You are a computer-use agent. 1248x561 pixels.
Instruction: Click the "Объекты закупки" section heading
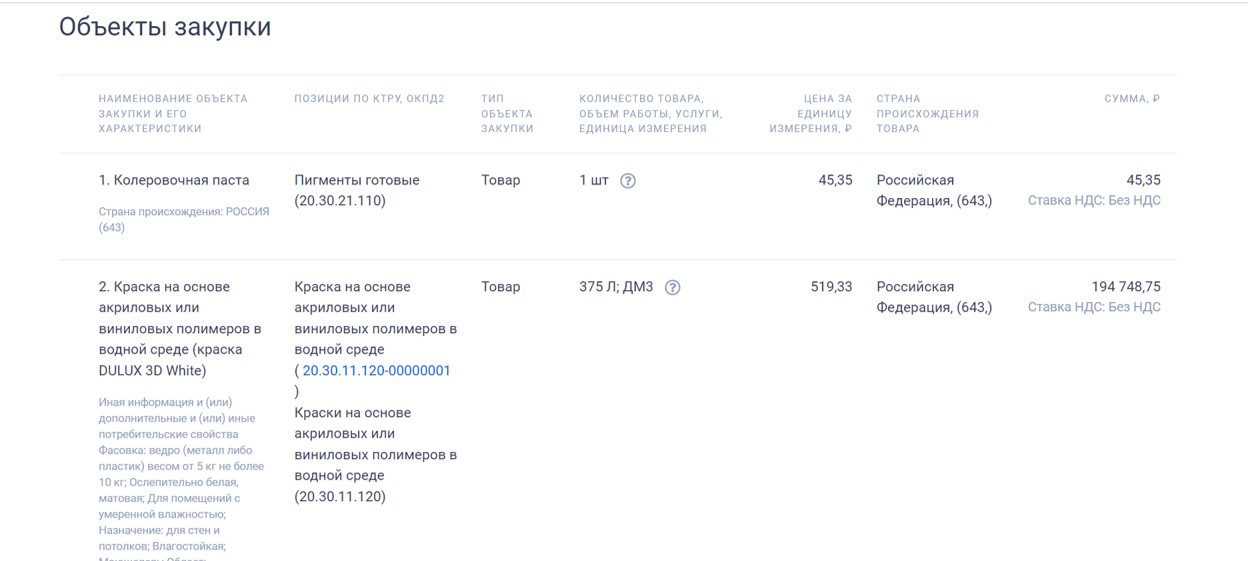[x=165, y=27]
